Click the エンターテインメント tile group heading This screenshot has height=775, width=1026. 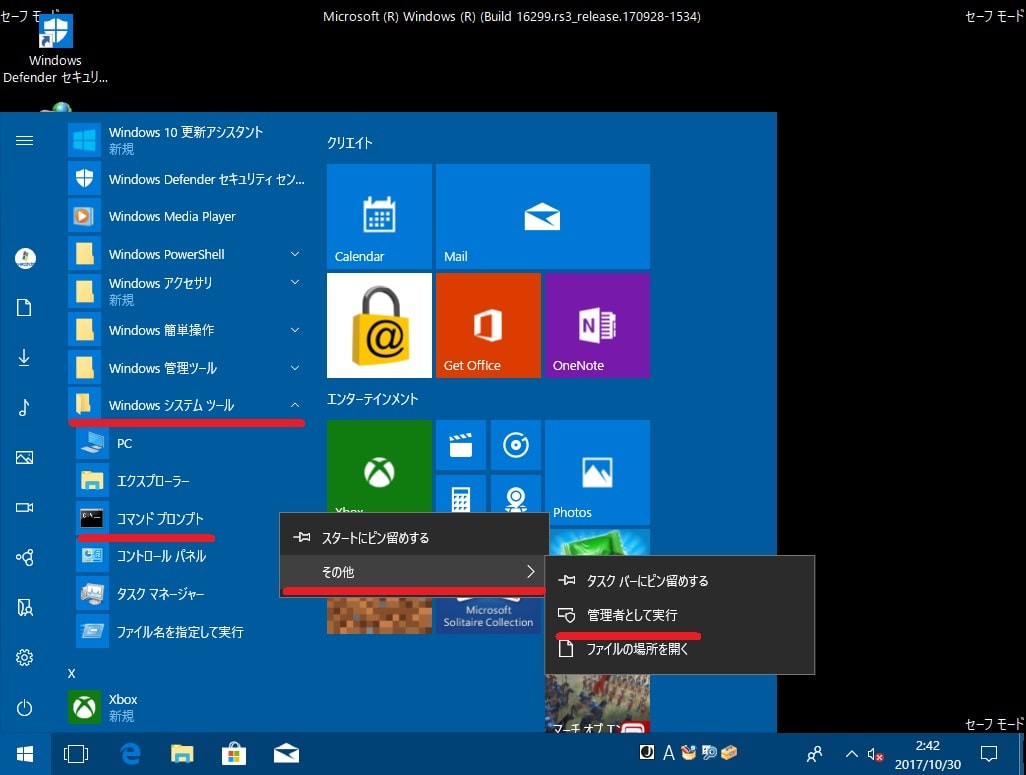372,399
